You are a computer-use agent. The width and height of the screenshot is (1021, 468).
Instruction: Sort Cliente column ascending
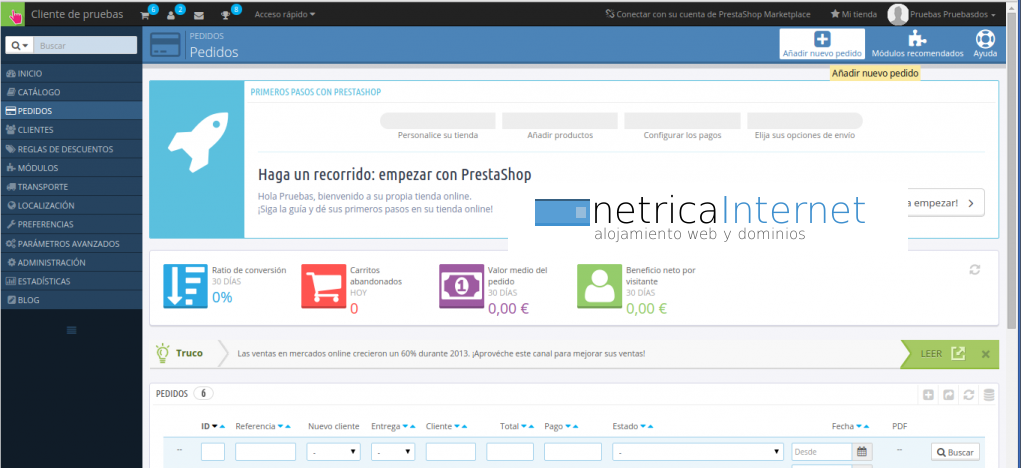pyautogui.click(x=464, y=427)
